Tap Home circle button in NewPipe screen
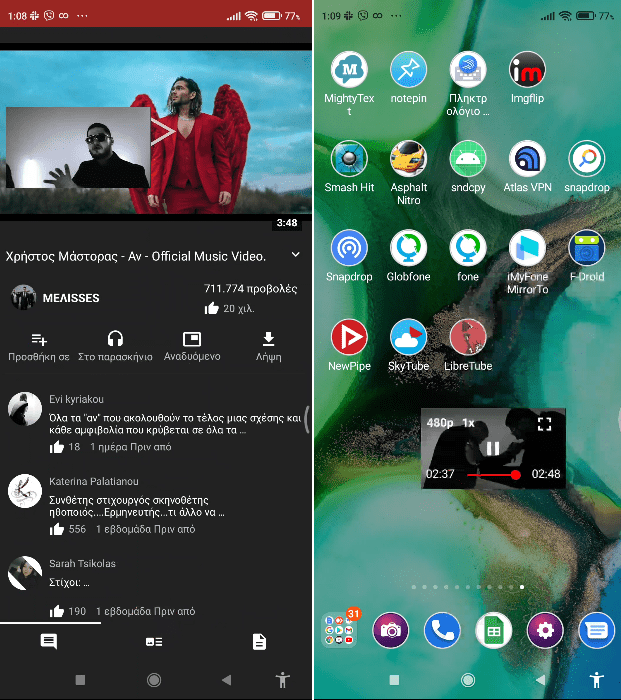The width and height of the screenshot is (621, 700). point(154,680)
